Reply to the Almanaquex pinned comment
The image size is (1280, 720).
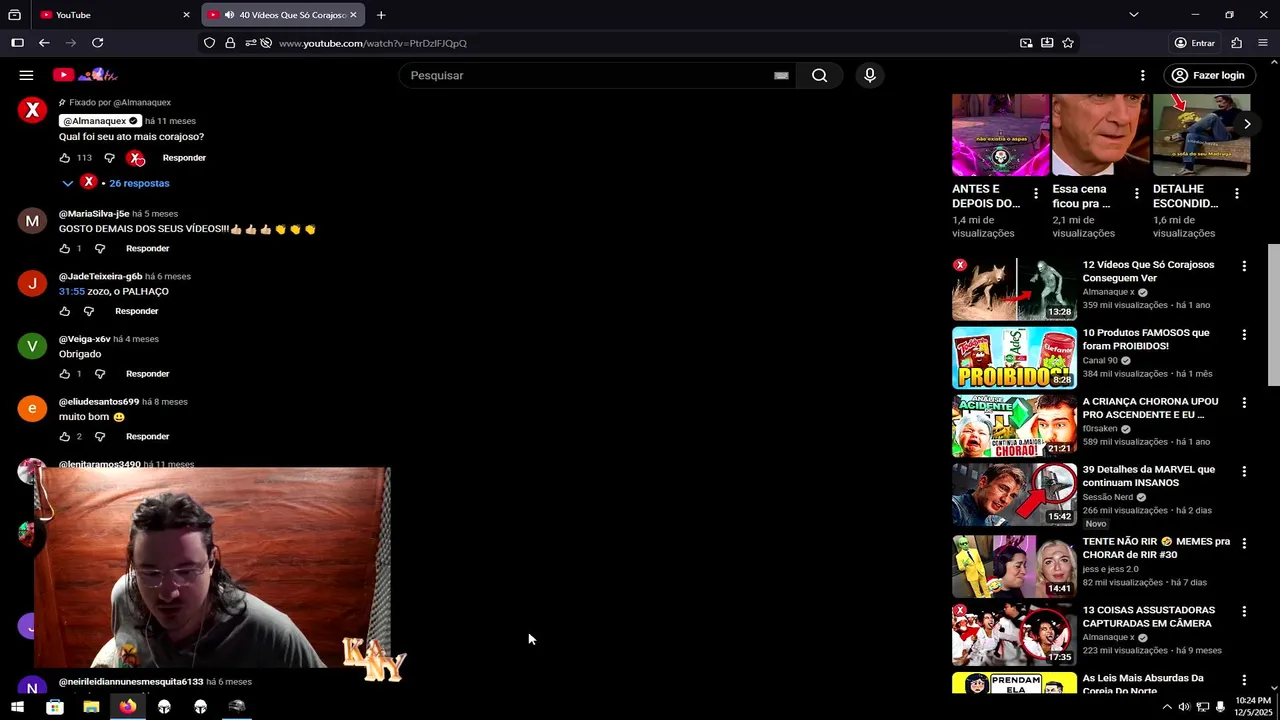tap(184, 158)
